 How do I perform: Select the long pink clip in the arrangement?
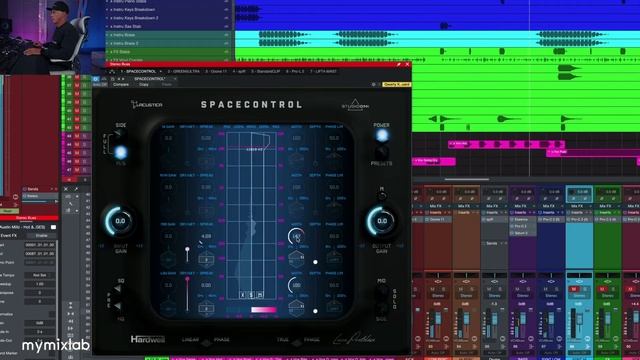(506, 144)
